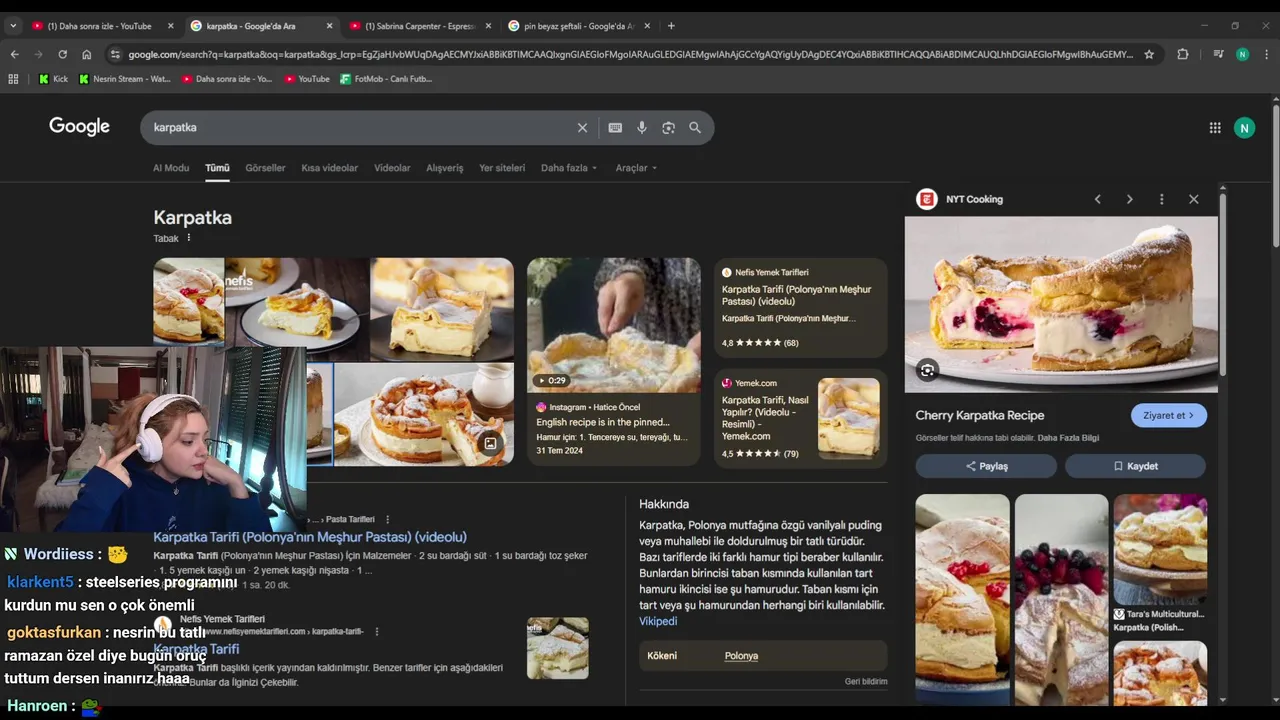Switch to Videolar results tab
This screenshot has width=1280, height=720.
click(392, 168)
